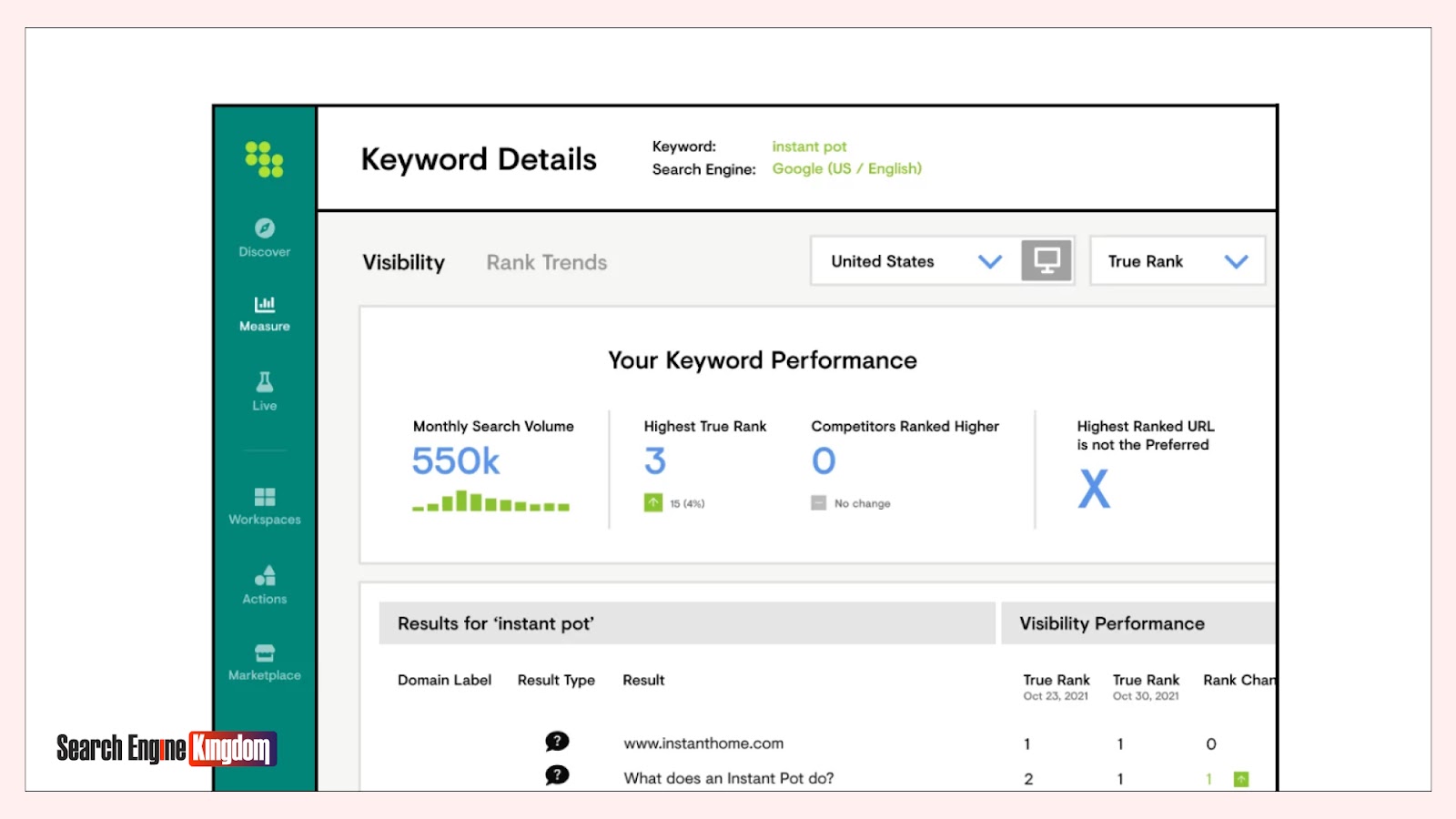Open the What does an Instant Pot do result
This screenshot has width=1456, height=819.
(729, 778)
